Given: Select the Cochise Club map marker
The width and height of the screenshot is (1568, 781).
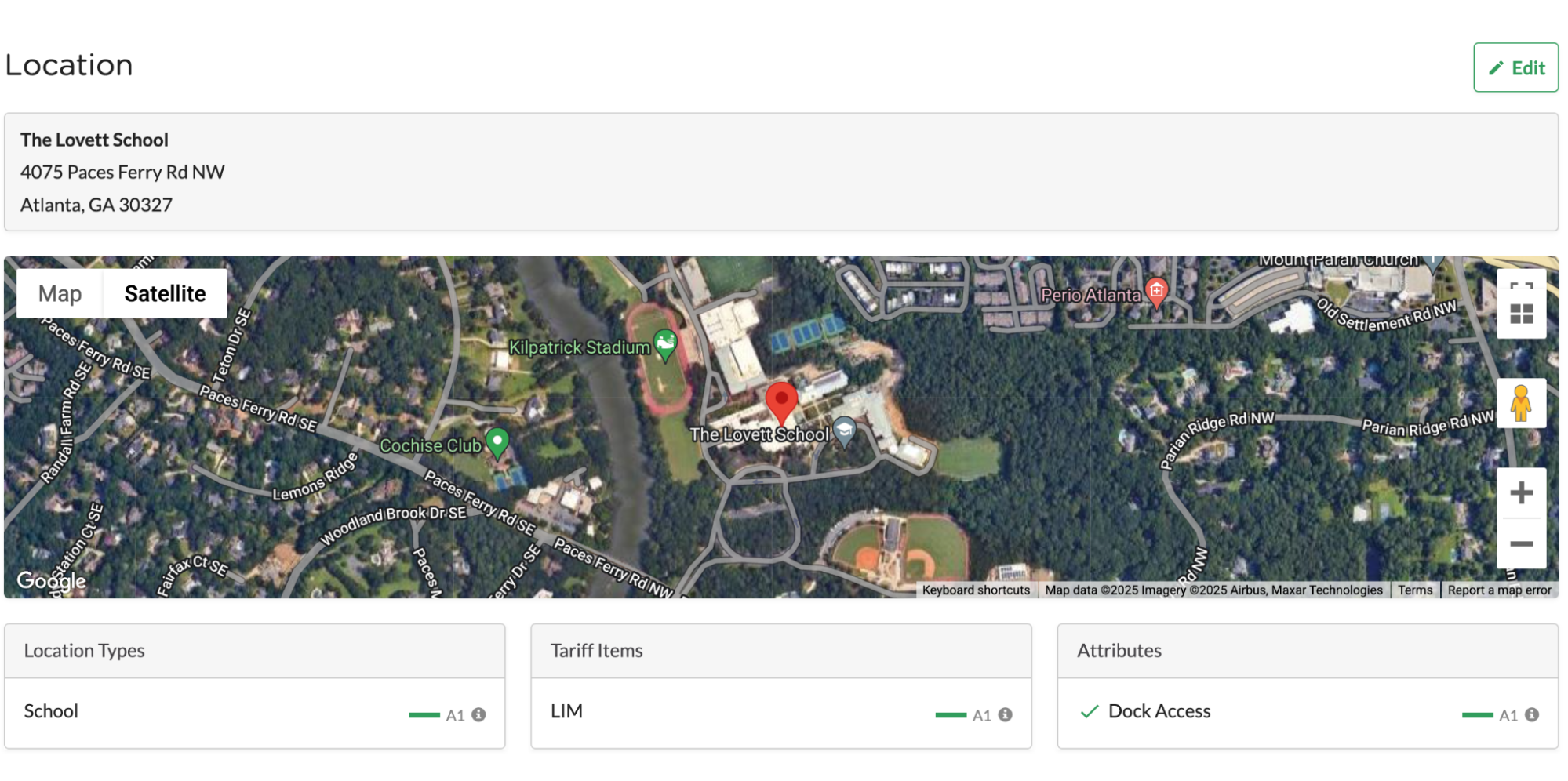Looking at the screenshot, I should tap(497, 441).
